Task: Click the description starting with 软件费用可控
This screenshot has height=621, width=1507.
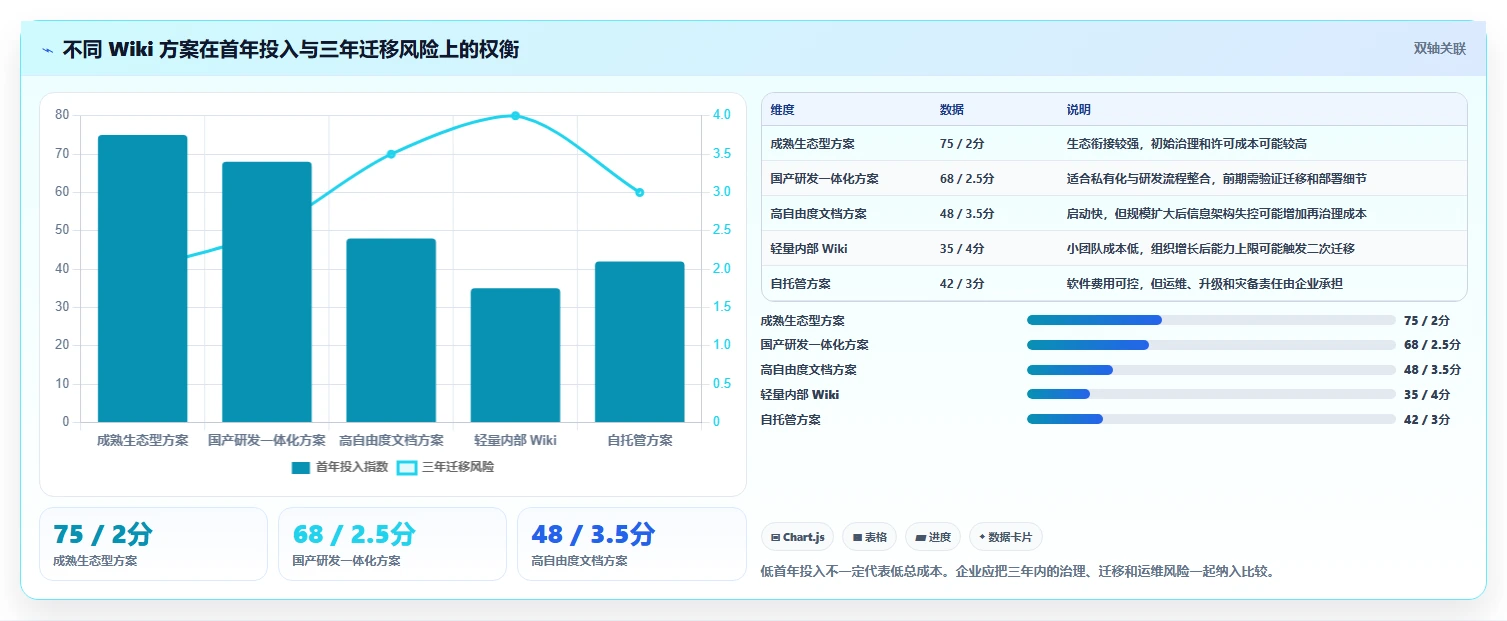Action: 1204,284
